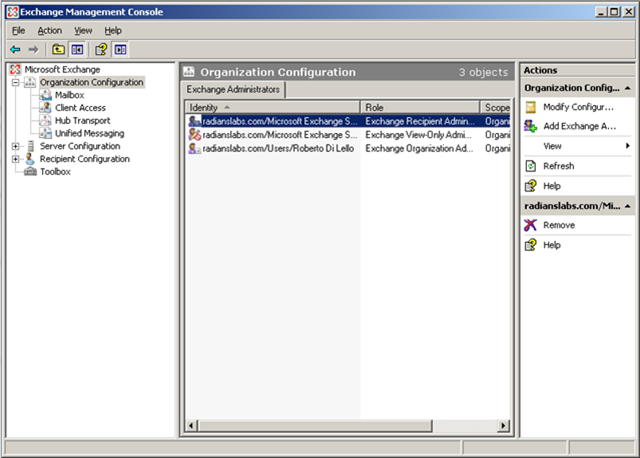This screenshot has width=640, height=458.
Task: Click the Up One Level toolbar icon
Action: tap(58, 49)
